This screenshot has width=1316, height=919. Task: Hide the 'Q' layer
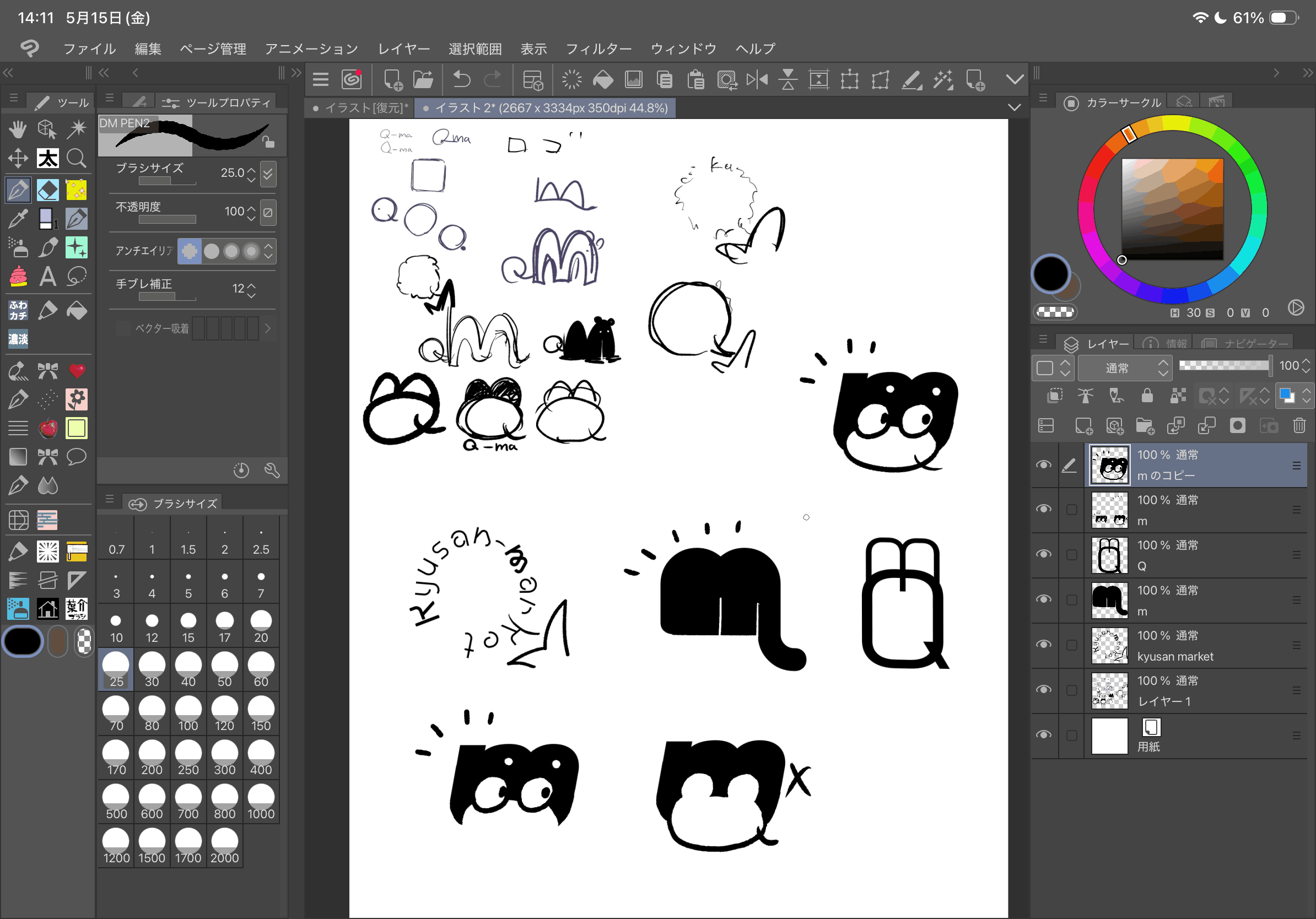1044,554
